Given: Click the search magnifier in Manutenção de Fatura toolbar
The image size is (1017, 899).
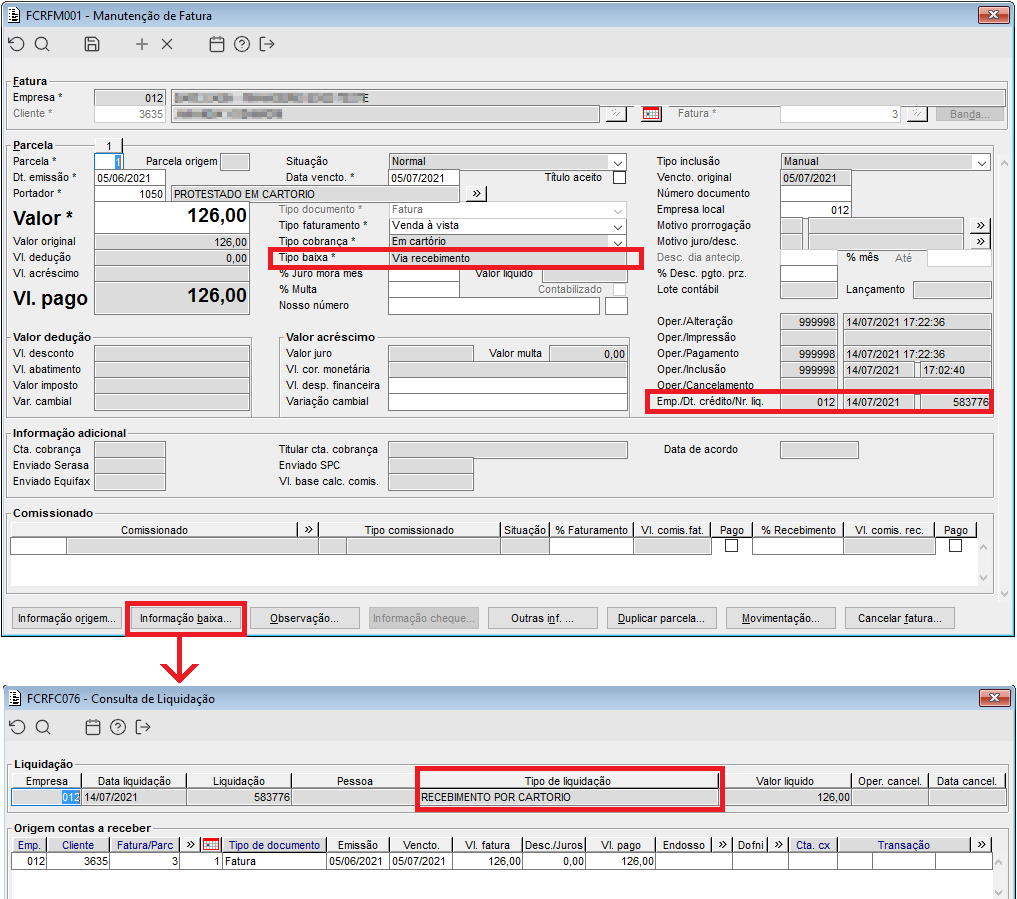Looking at the screenshot, I should point(42,44).
